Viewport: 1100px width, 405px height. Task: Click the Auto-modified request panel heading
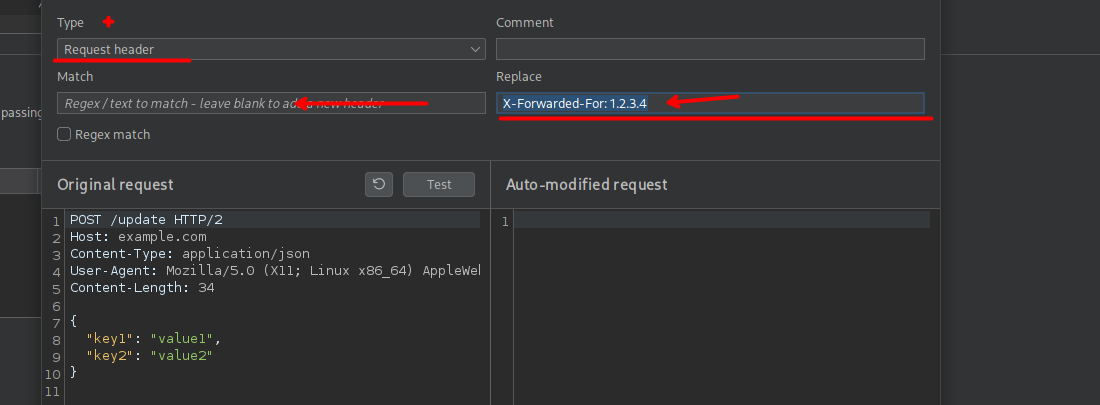[x=586, y=184]
